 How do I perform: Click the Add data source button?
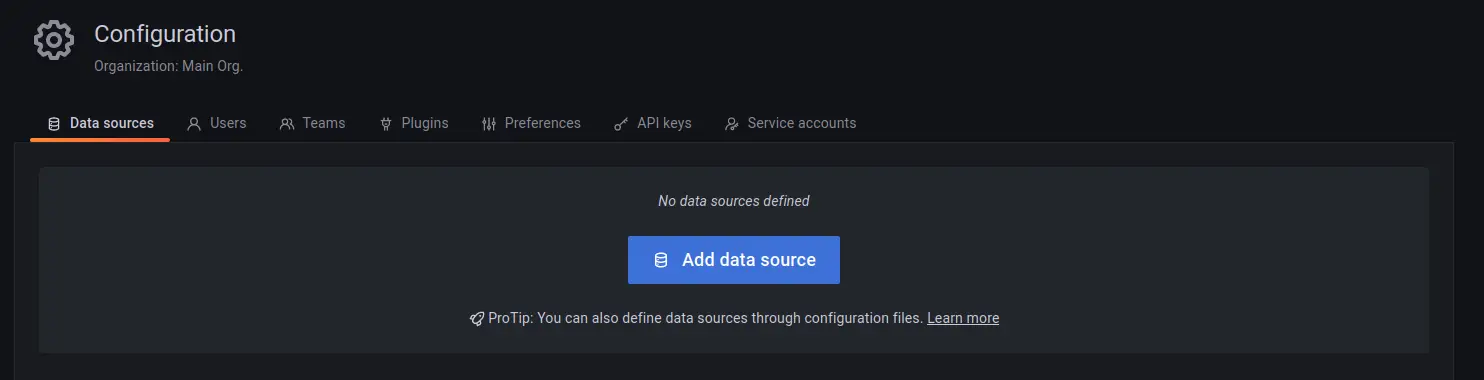click(734, 260)
